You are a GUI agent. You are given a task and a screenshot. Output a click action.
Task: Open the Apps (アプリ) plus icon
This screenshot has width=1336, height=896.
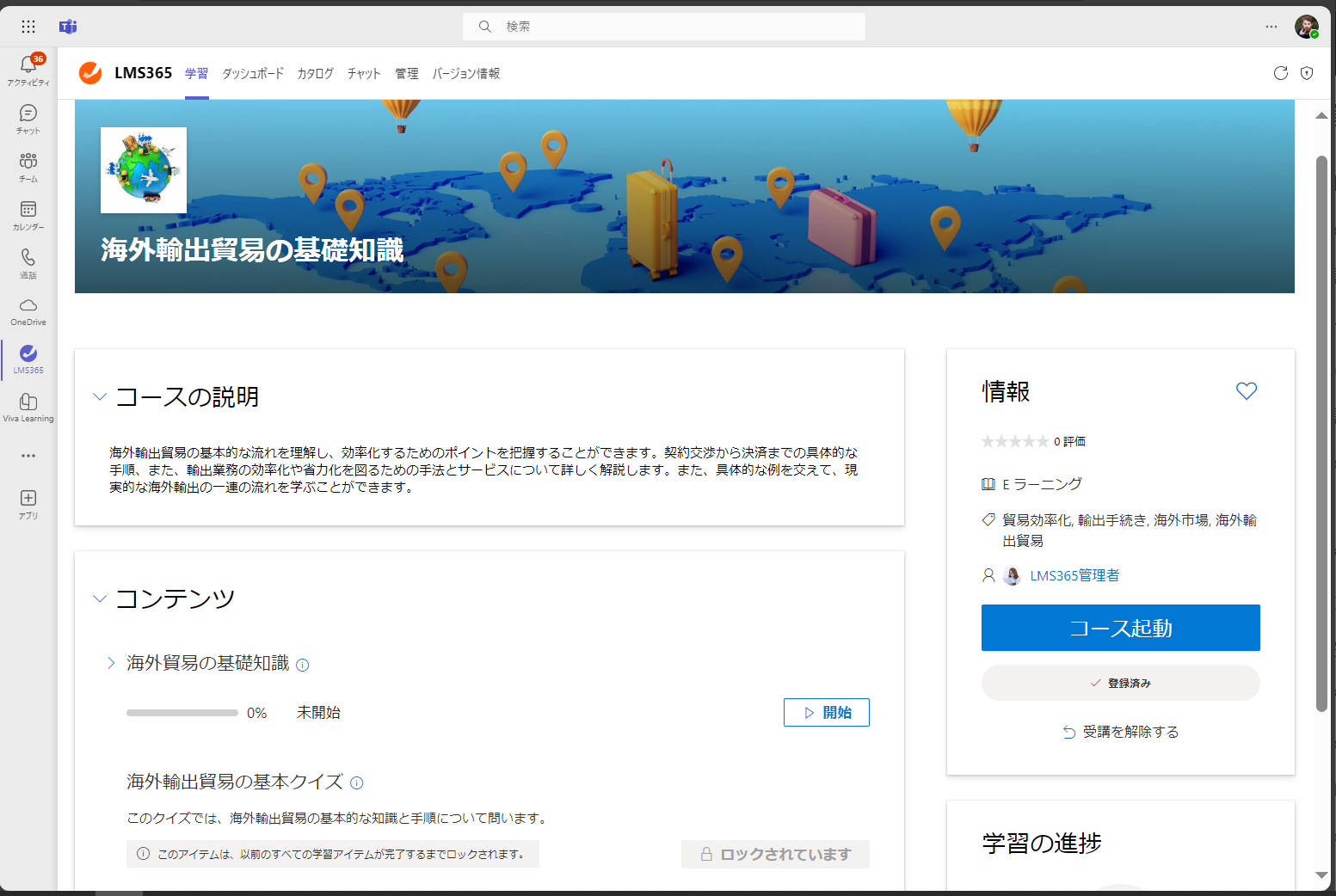click(x=28, y=504)
